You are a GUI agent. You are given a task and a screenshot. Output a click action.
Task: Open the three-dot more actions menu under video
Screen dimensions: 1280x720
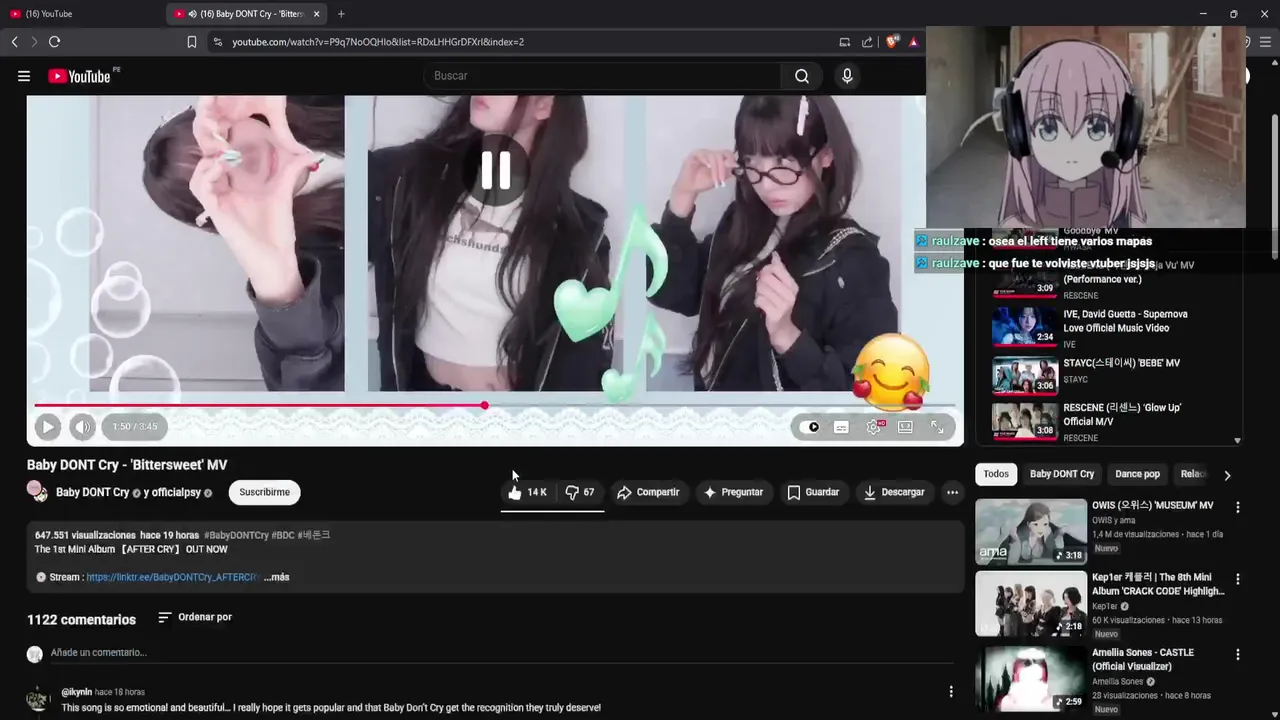click(952, 492)
